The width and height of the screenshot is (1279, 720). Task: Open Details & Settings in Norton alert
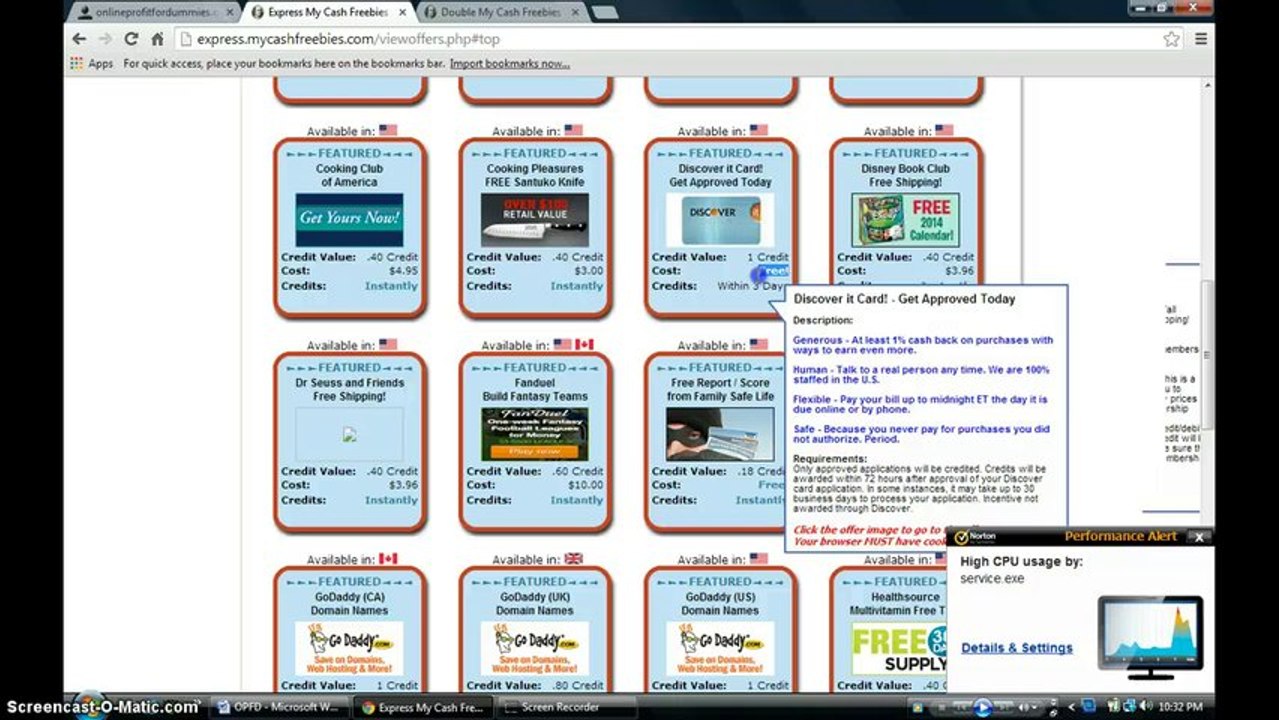click(1017, 648)
